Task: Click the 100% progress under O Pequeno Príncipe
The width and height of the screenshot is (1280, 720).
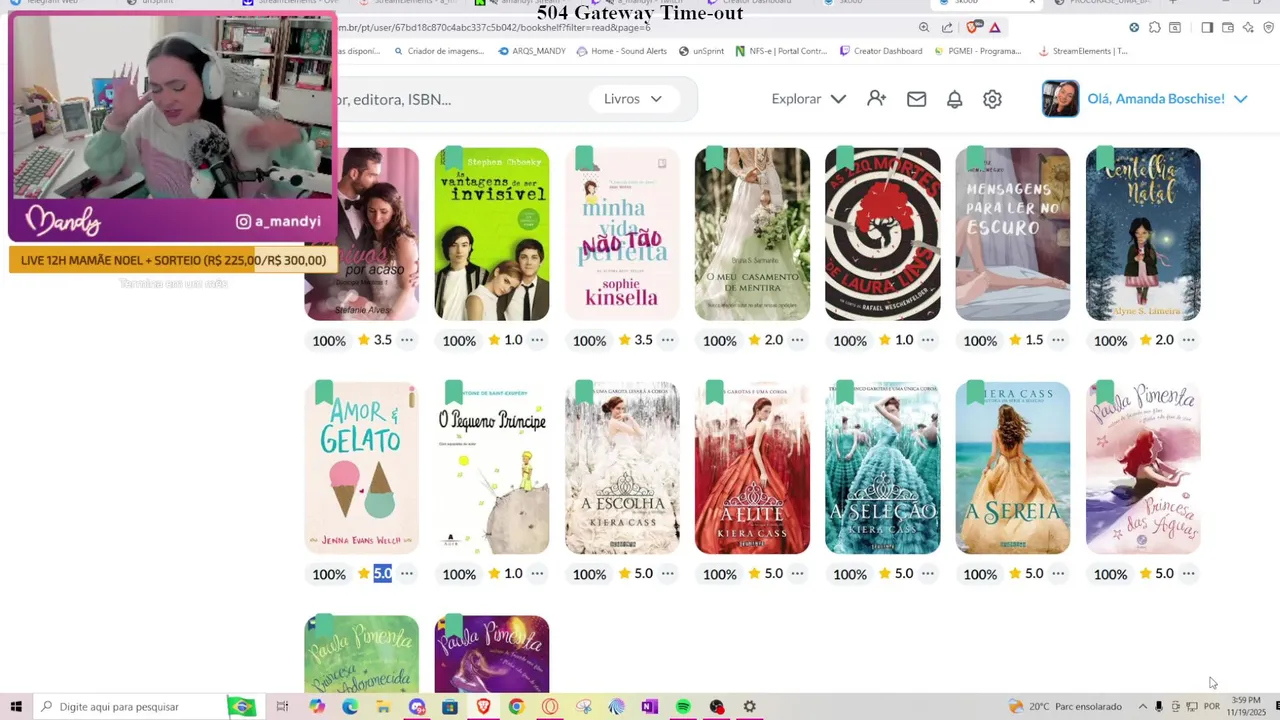Action: (459, 574)
